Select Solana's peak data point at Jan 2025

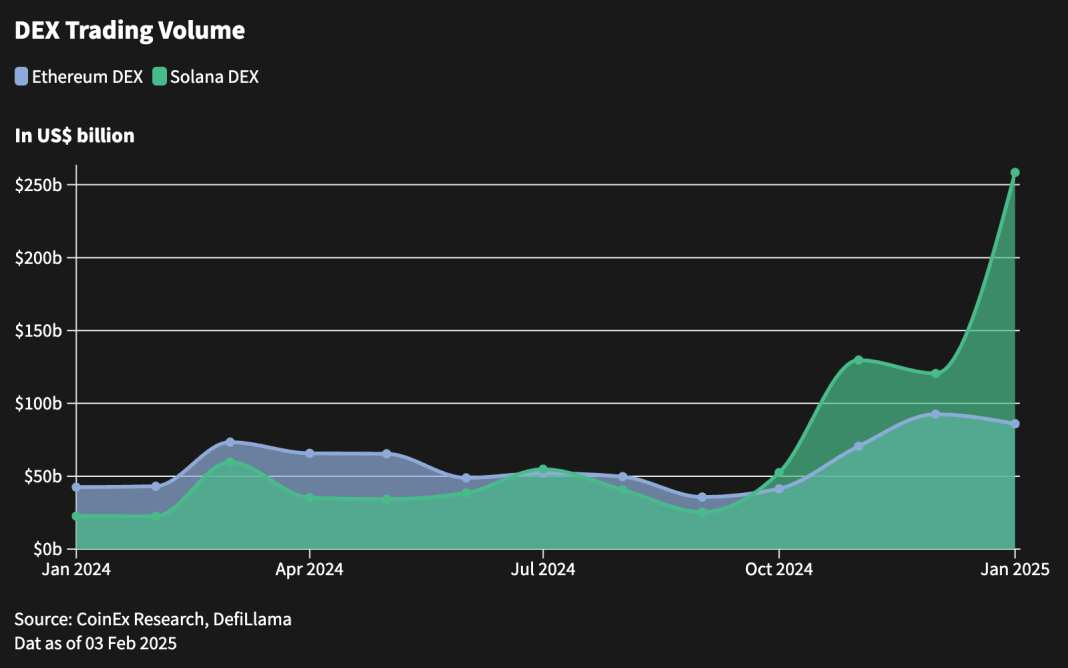1015,173
